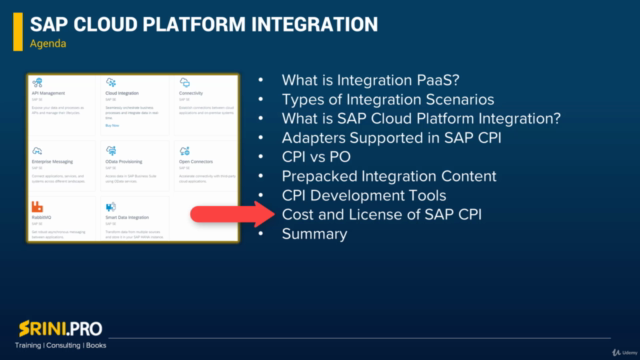The height and width of the screenshot is (360, 640).
Task: Click the Cloud Integration tile icon
Action: [x=111, y=82]
